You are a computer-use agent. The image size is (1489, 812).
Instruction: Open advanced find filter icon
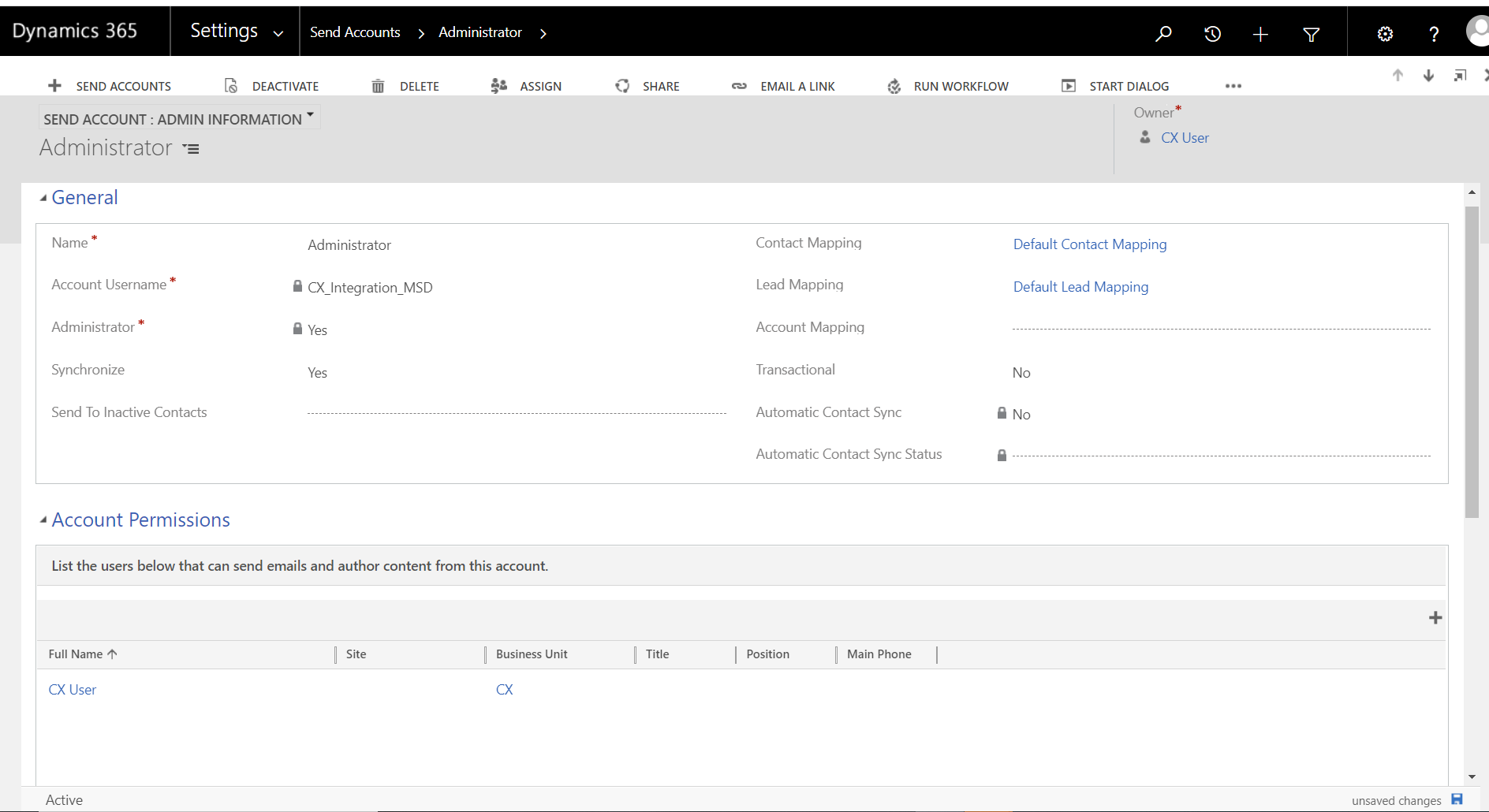(x=1312, y=34)
